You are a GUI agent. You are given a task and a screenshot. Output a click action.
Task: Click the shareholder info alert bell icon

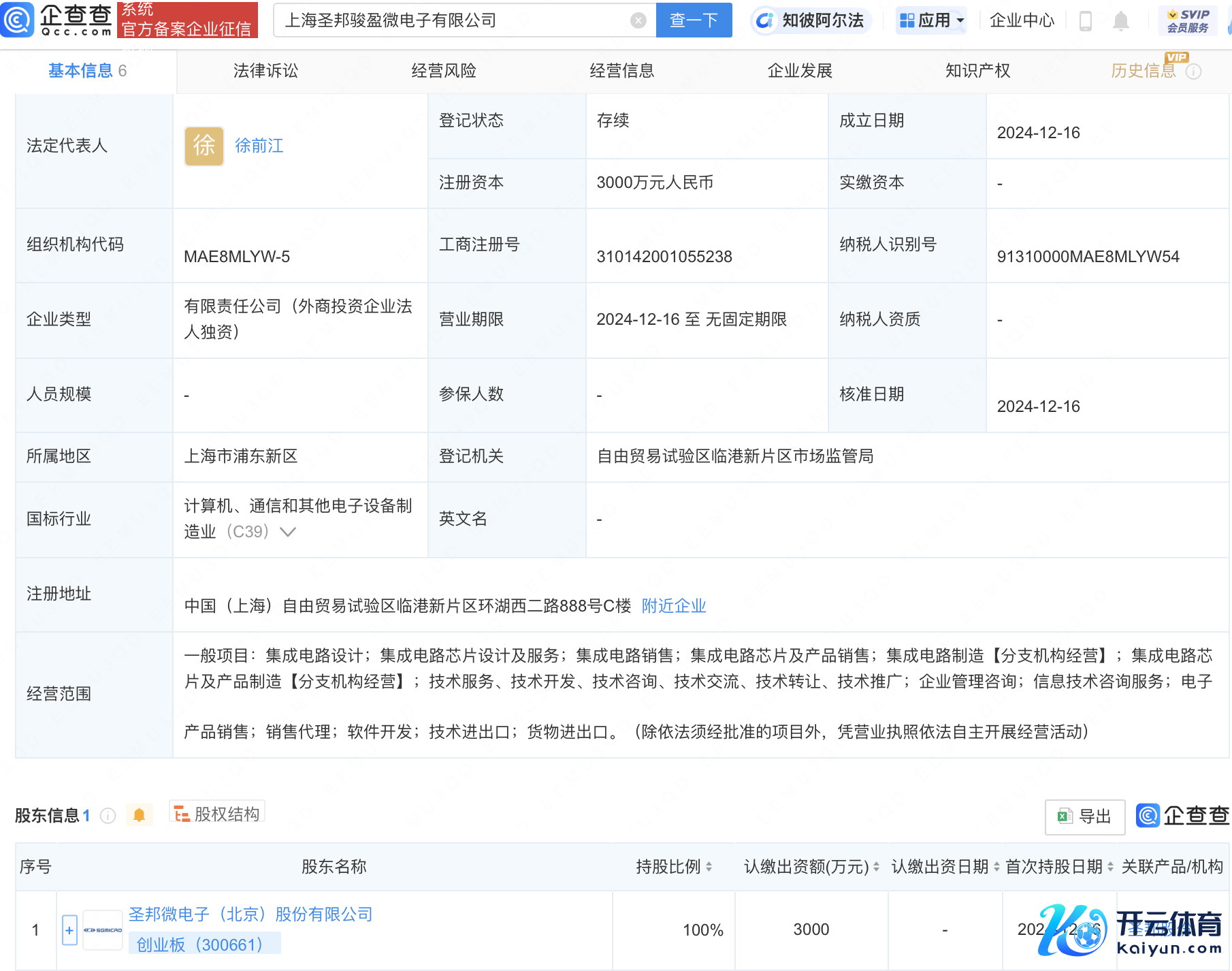139,815
